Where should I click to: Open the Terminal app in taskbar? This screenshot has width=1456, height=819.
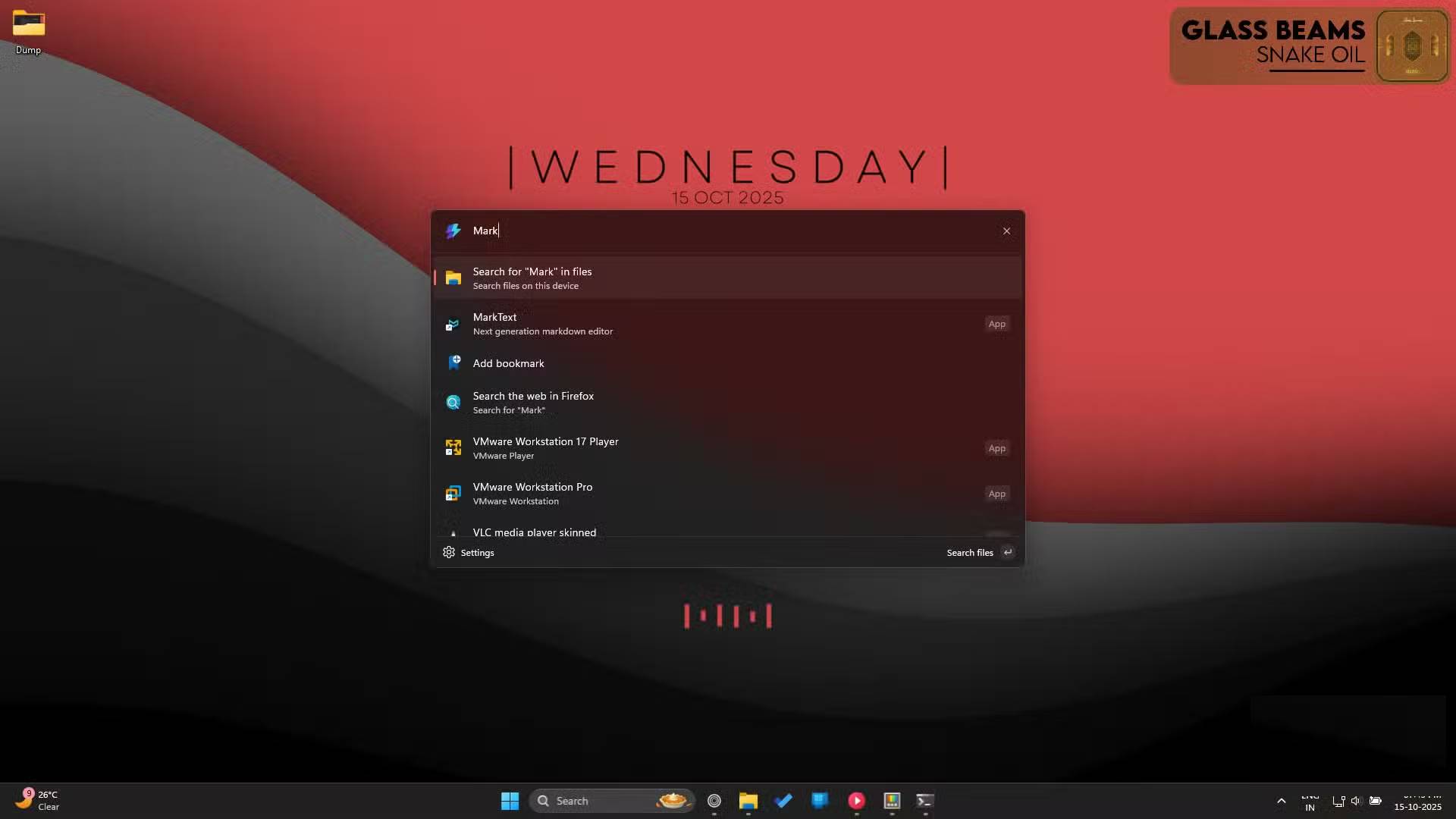point(924,801)
